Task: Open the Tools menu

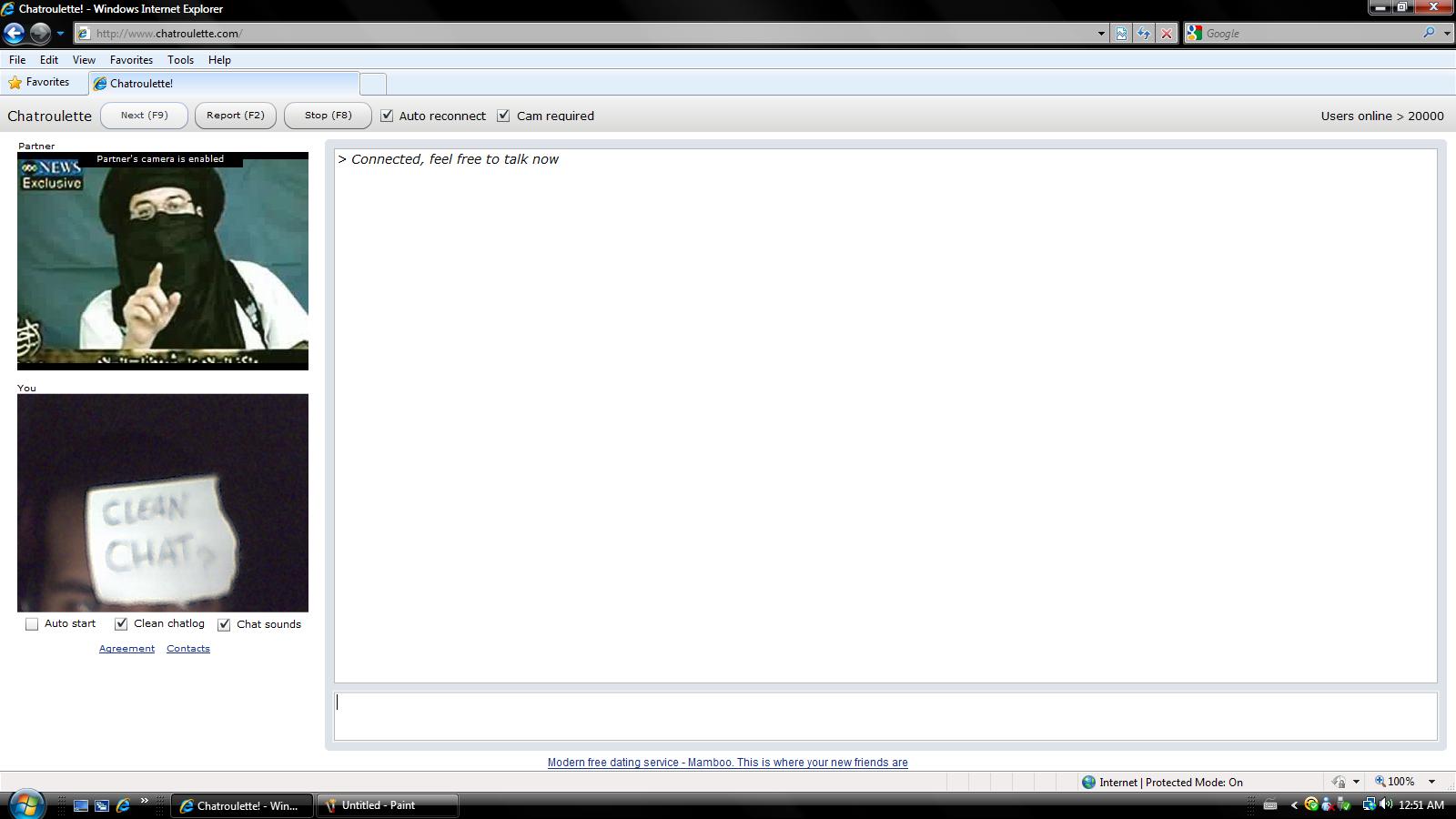Action: 180,60
